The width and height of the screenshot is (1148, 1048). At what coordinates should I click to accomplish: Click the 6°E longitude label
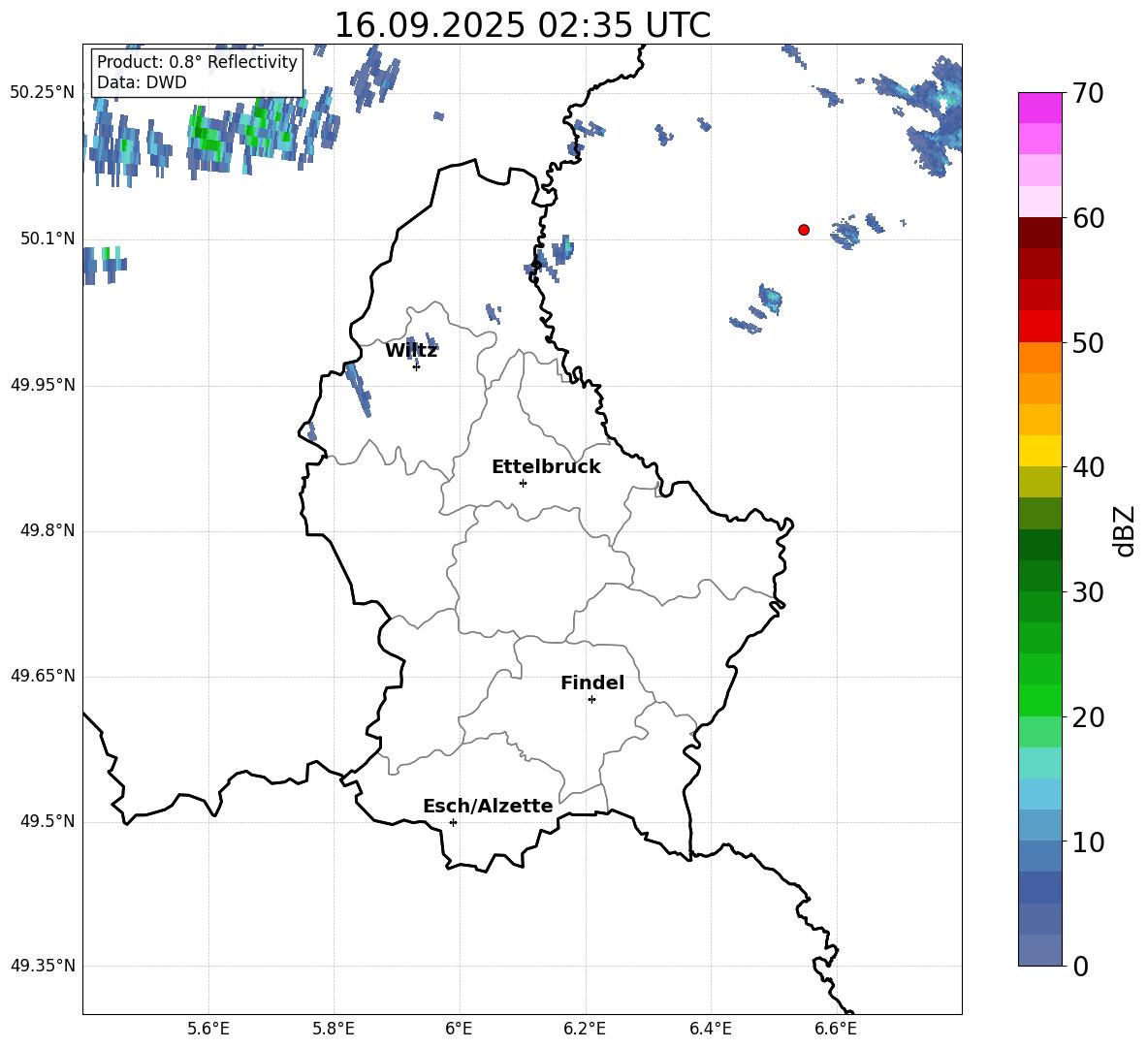click(x=459, y=1029)
